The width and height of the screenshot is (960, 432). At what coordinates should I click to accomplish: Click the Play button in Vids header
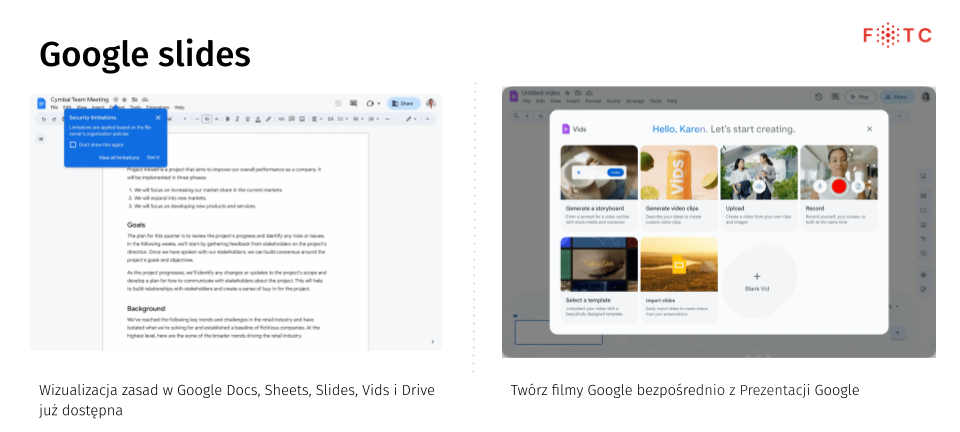pos(860,97)
